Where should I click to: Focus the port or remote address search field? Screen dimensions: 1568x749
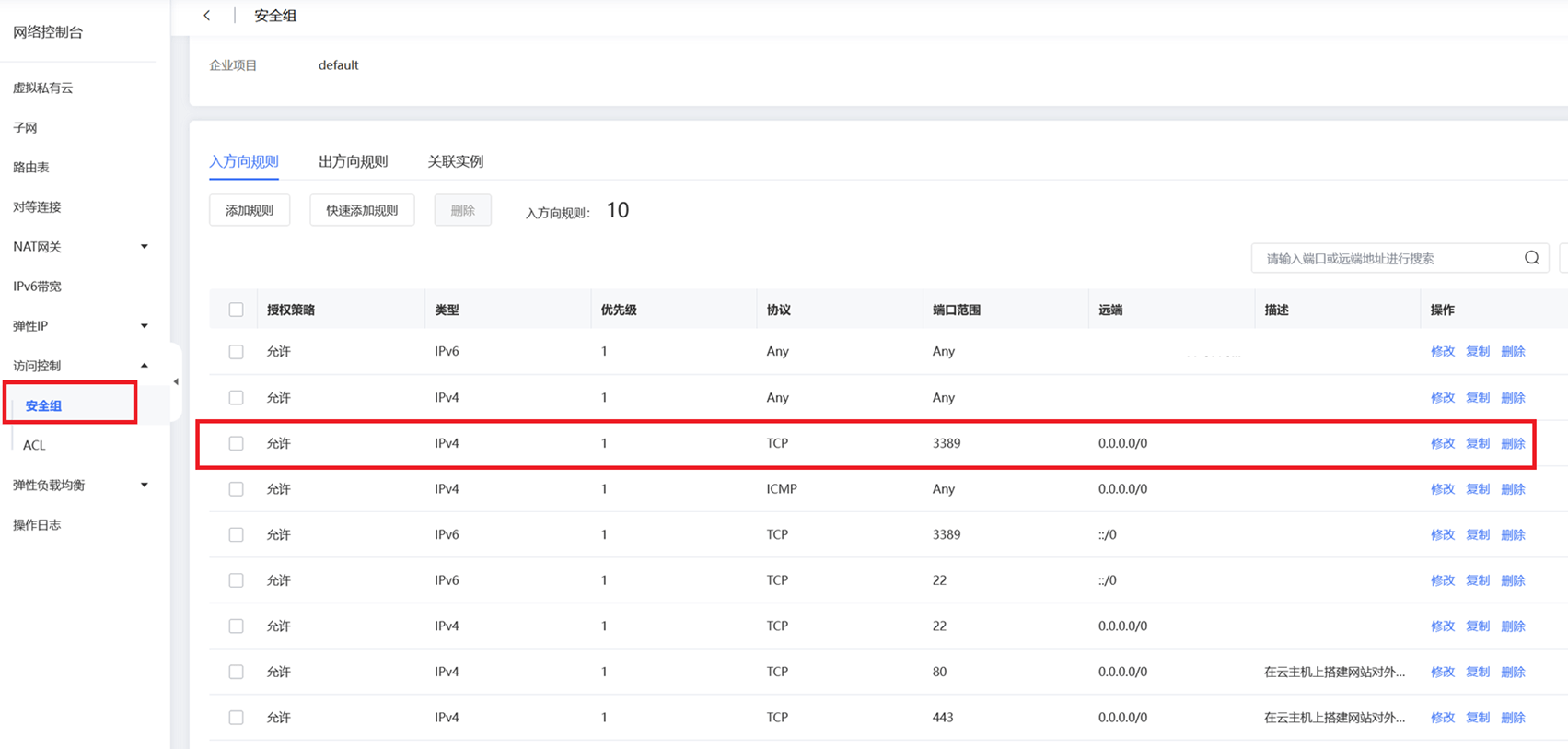[1388, 258]
